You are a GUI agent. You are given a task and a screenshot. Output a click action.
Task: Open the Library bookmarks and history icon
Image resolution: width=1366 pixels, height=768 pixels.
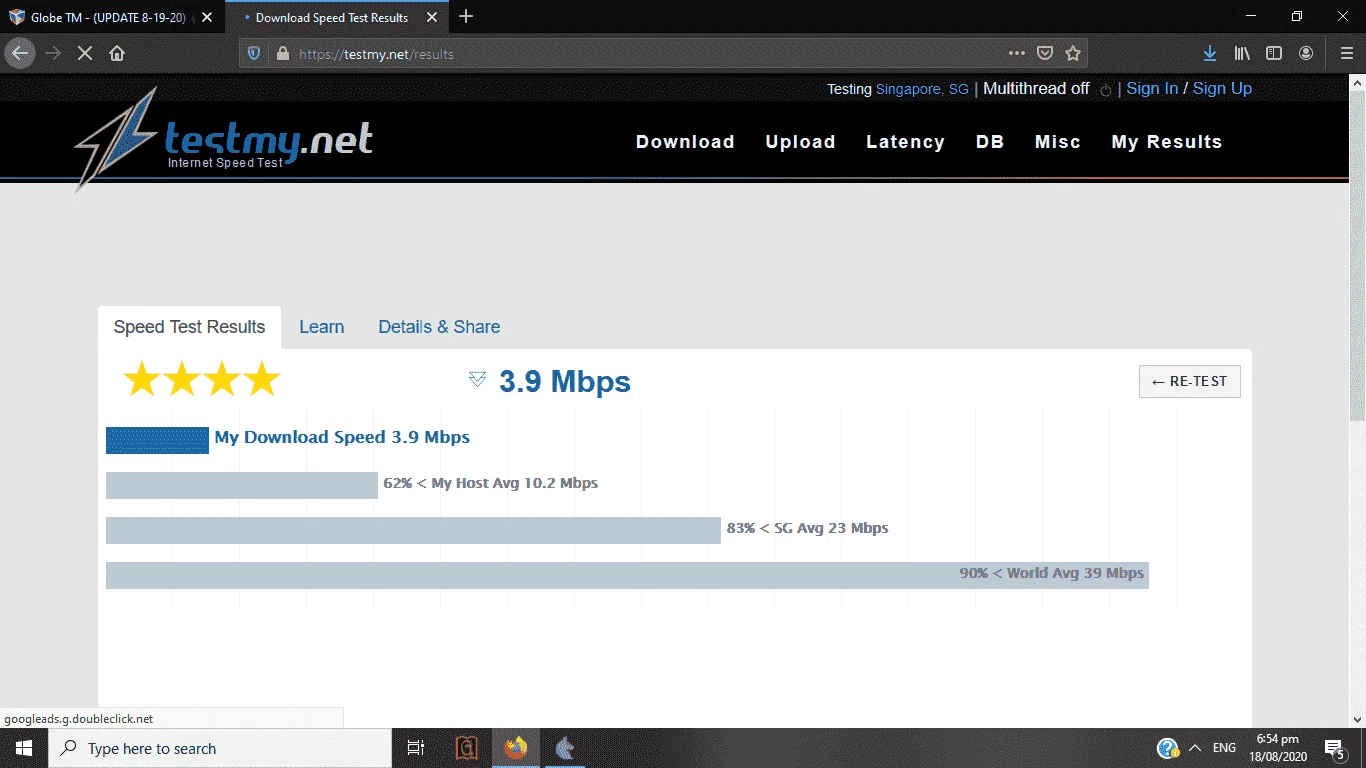[x=1242, y=53]
